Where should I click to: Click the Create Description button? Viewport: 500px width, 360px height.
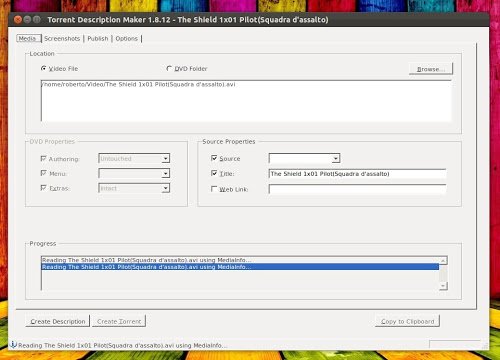point(58,321)
